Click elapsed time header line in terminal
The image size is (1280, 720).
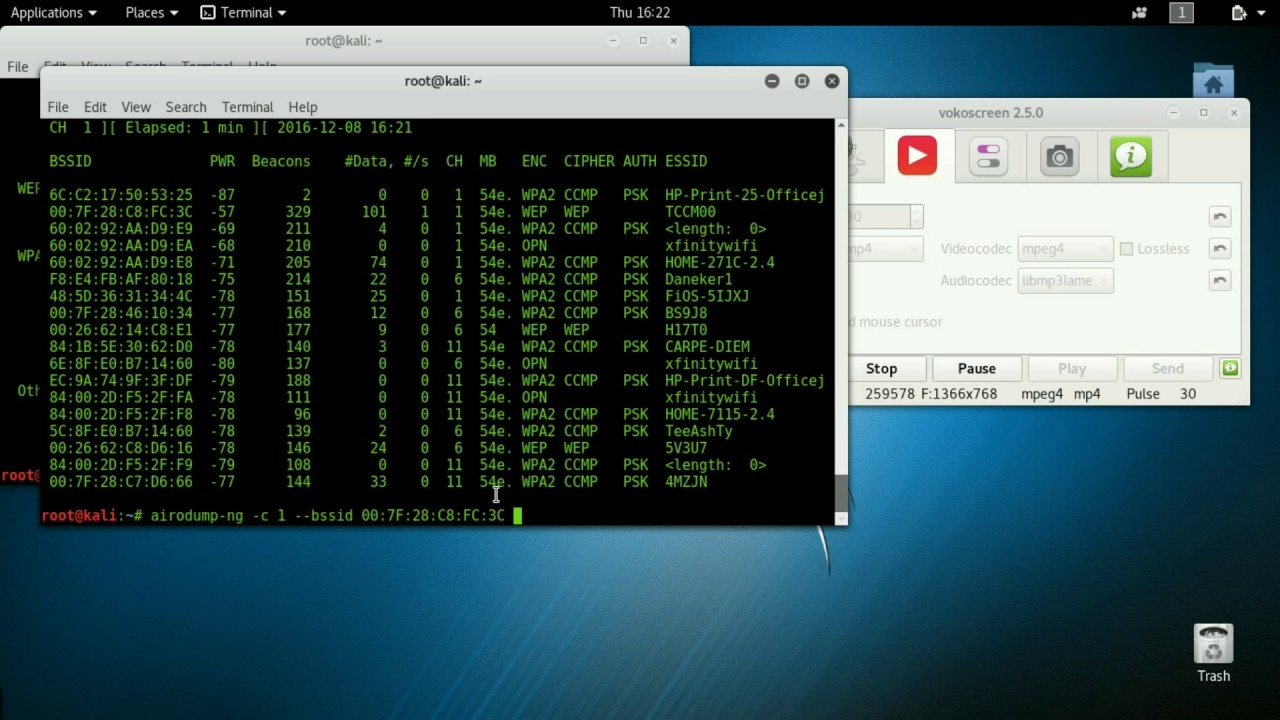point(230,128)
